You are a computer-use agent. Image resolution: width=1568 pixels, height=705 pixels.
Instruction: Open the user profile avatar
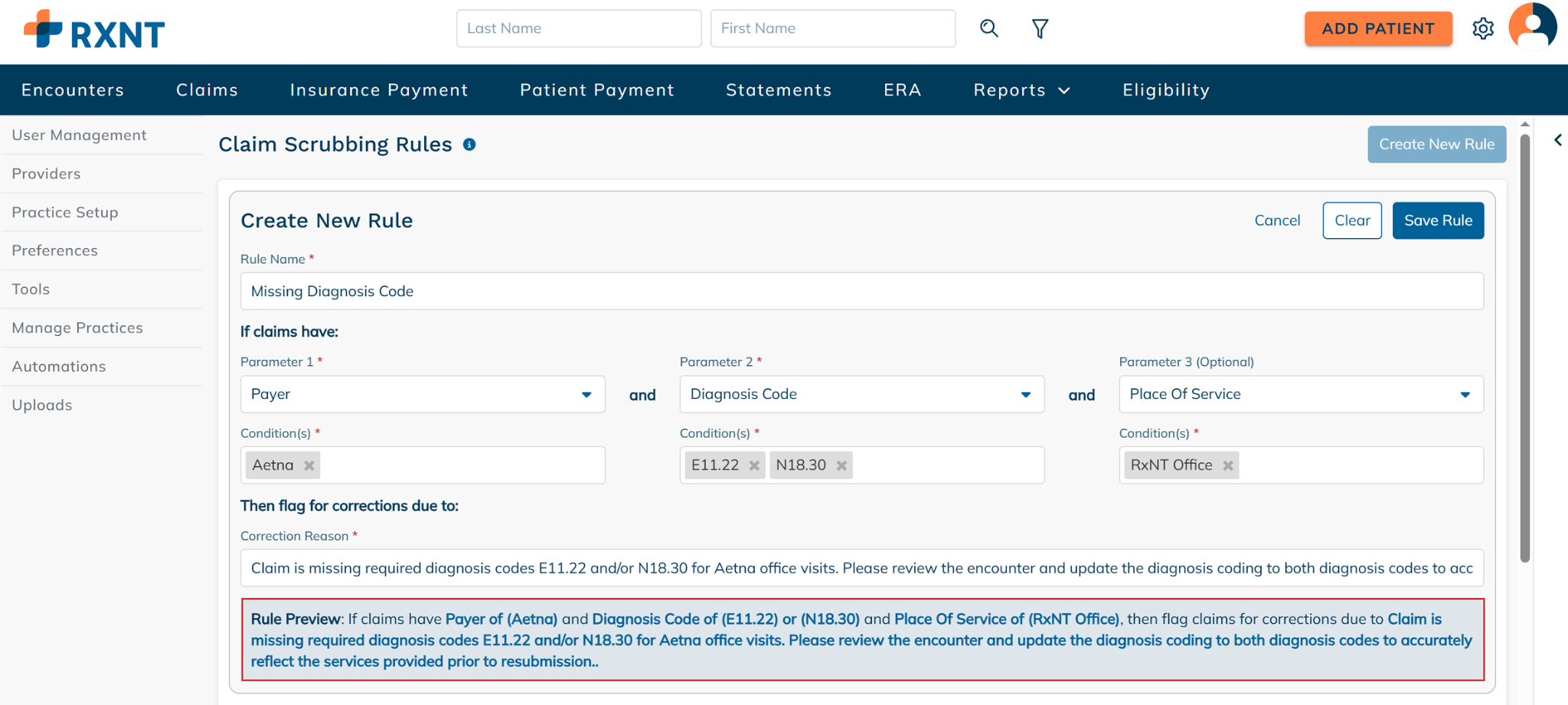pos(1532,26)
